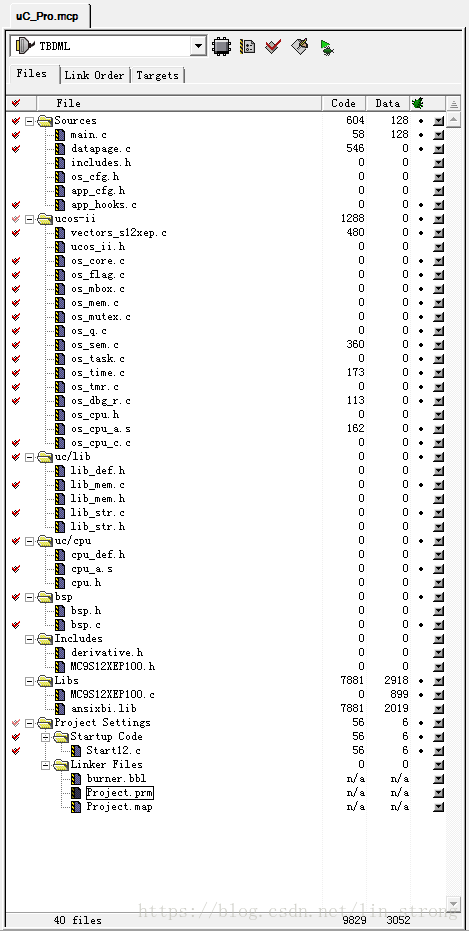Select the uC_Pro.mcp window tab
469x931 pixels.
[47, 16]
